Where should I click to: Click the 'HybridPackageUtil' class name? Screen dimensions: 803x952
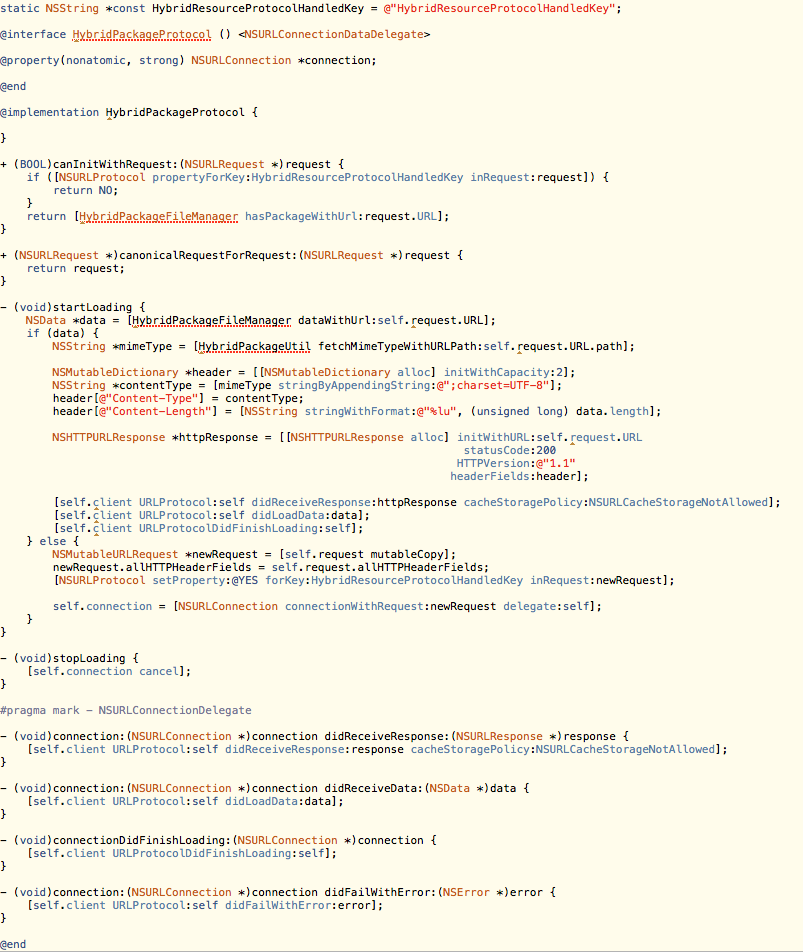(254, 347)
